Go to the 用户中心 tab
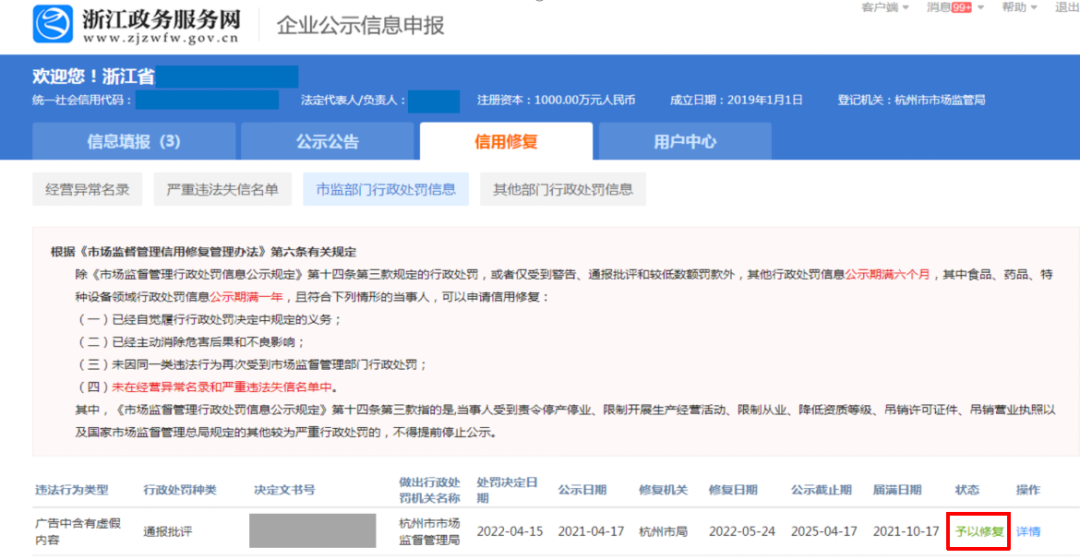 point(685,142)
